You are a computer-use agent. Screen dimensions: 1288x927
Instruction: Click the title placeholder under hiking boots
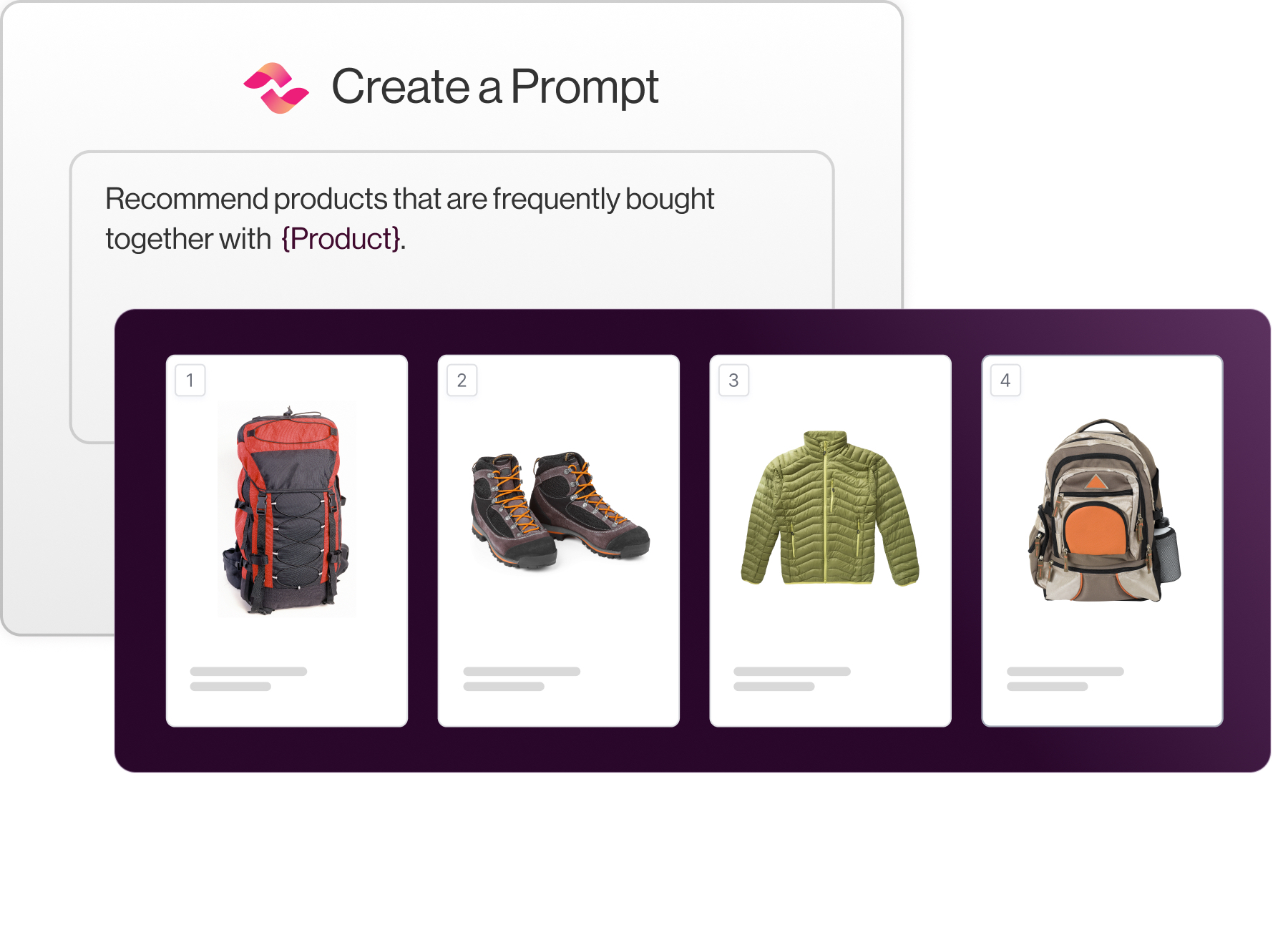(x=522, y=672)
